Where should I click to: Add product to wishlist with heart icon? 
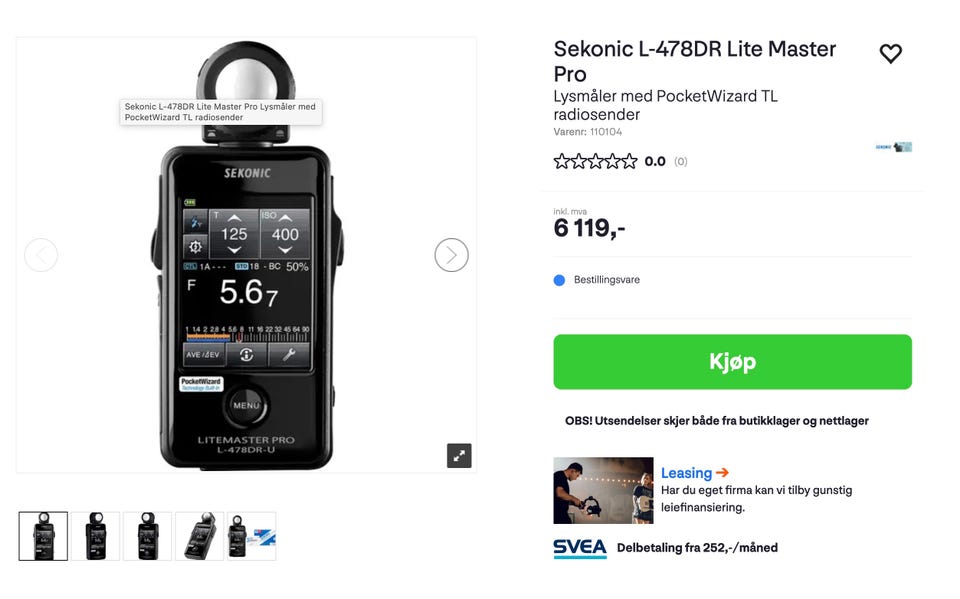coord(890,54)
